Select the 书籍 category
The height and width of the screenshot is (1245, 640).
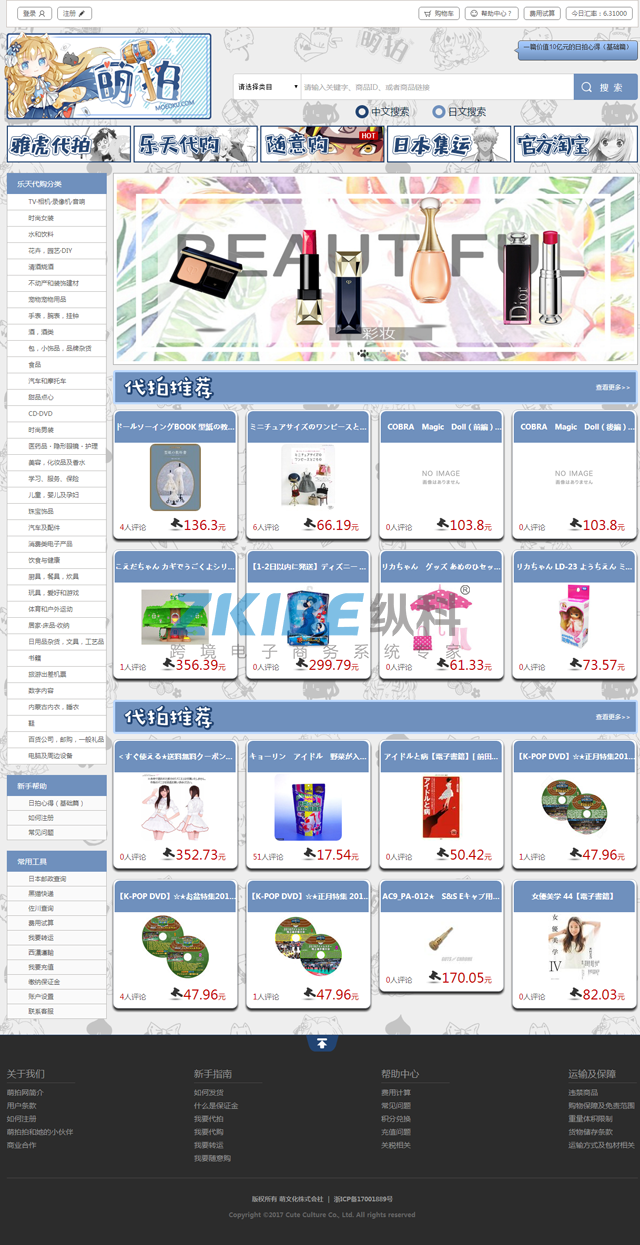click(57, 658)
